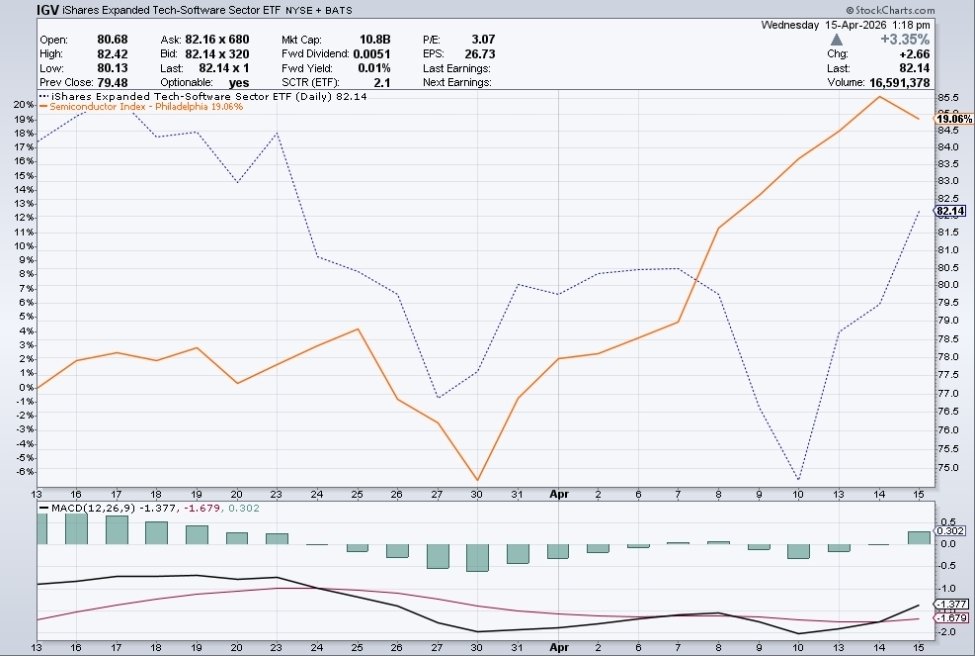Click the MACD(12,26,9) indicator label
Image resolution: width=975 pixels, height=656 pixels.
pos(93,508)
